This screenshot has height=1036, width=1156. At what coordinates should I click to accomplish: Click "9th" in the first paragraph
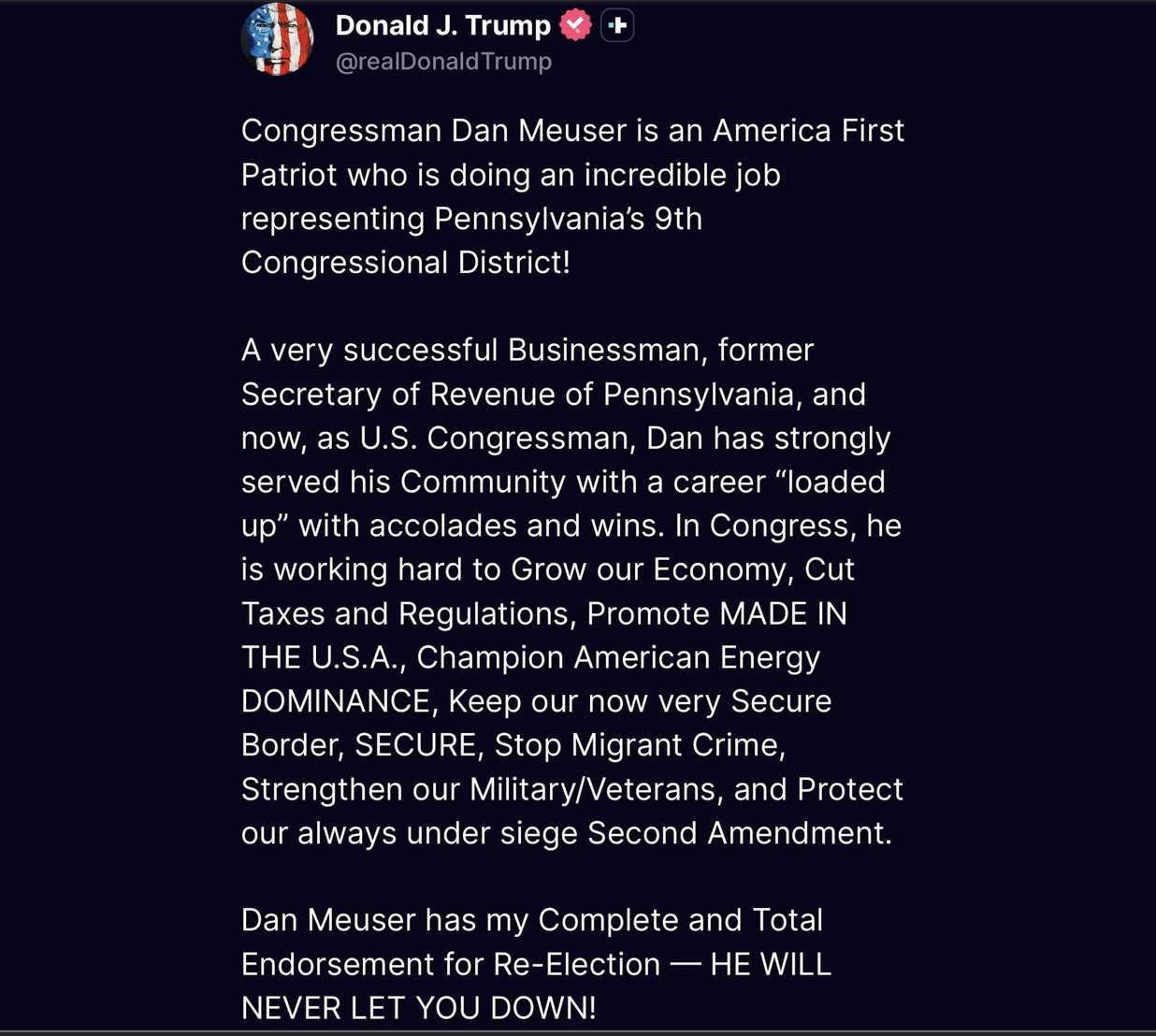(x=678, y=219)
